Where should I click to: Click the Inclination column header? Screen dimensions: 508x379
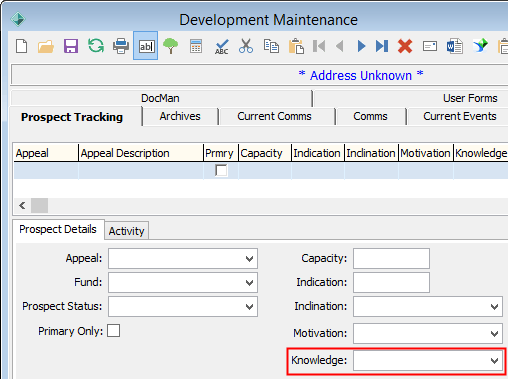[x=371, y=153]
